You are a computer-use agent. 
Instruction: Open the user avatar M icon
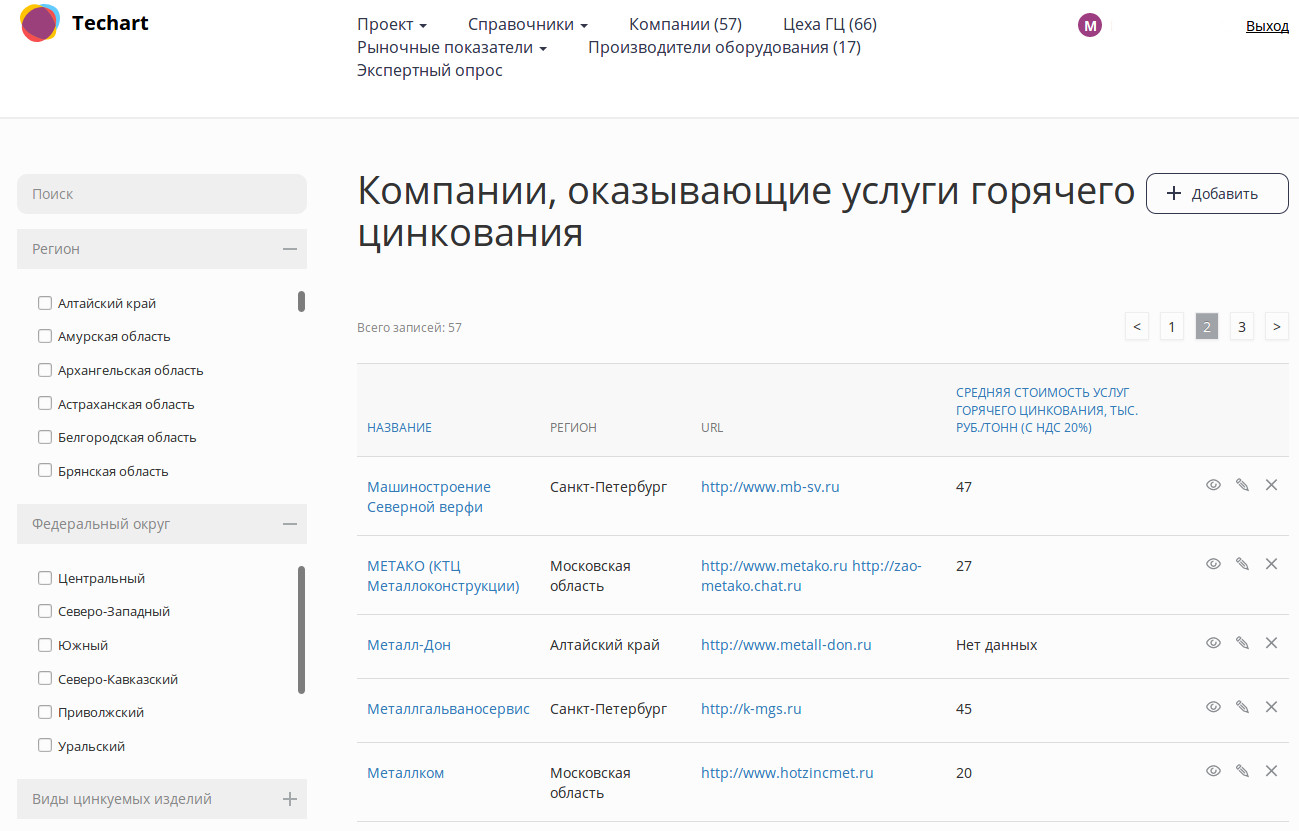tap(1089, 26)
